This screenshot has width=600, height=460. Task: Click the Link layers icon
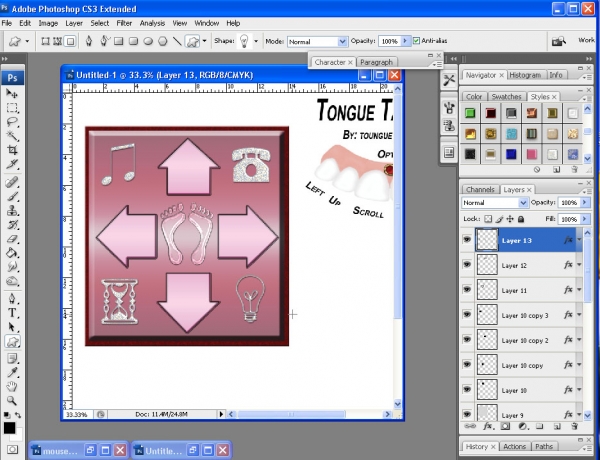(470, 426)
